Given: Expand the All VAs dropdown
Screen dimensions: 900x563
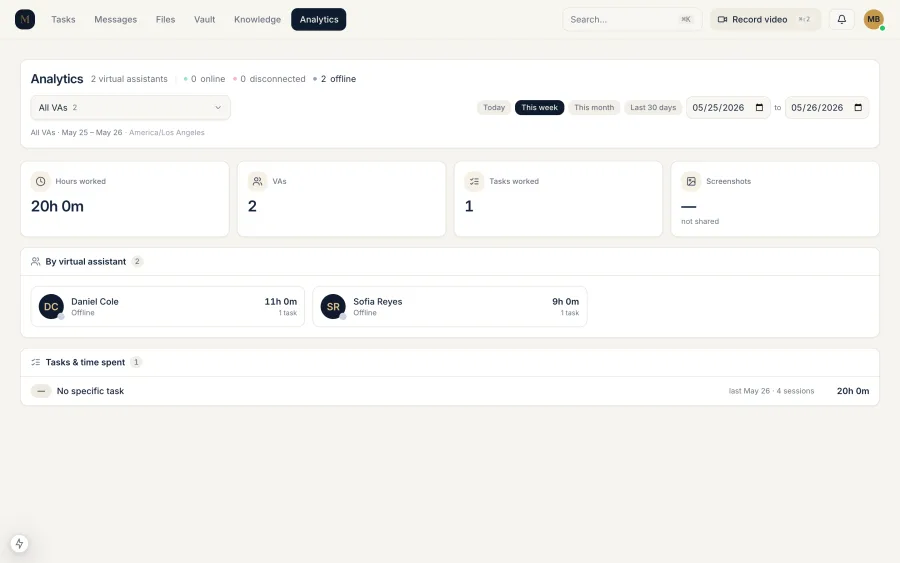Looking at the screenshot, I should point(130,107).
